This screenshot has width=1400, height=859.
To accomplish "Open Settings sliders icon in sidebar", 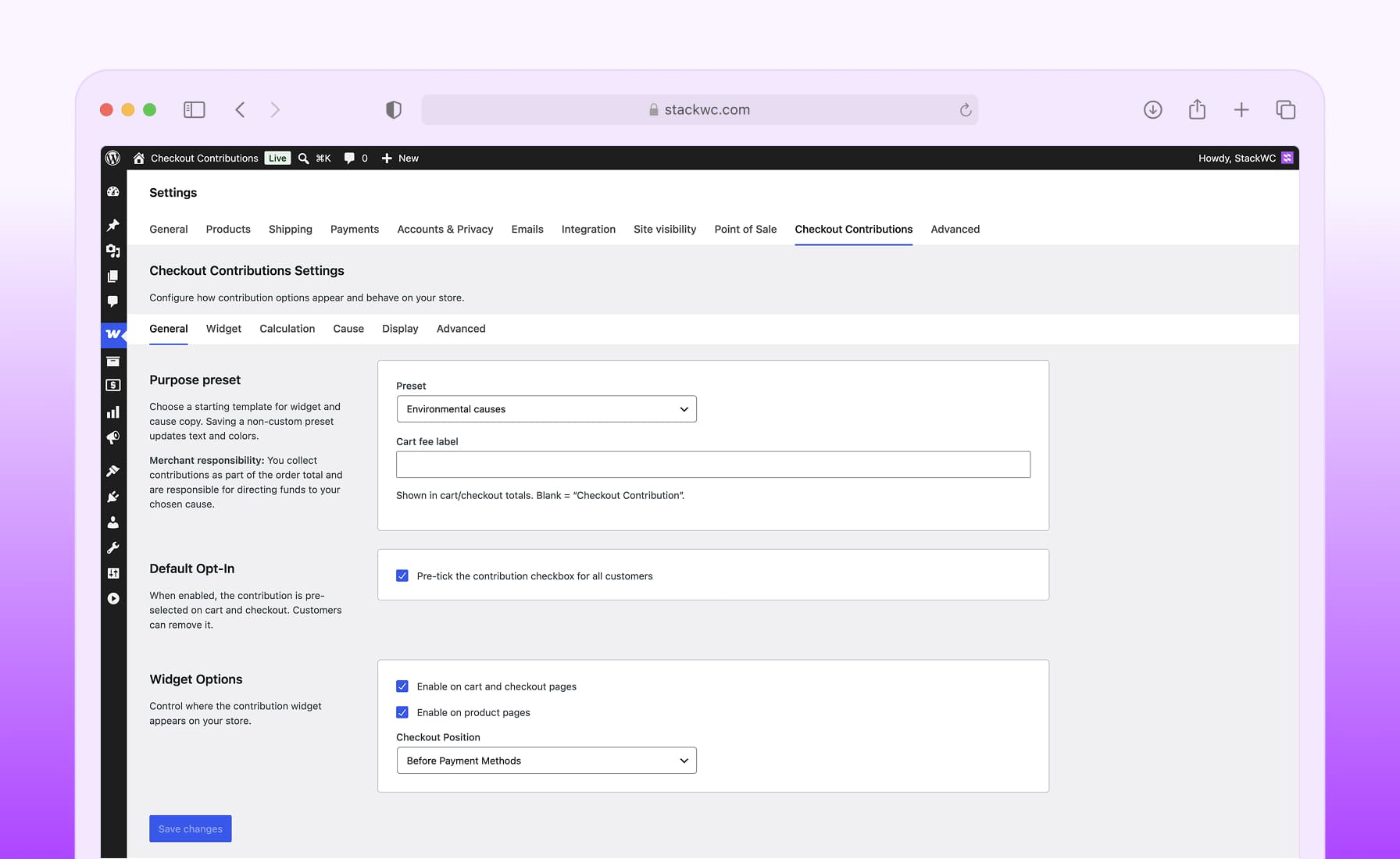I will [x=113, y=573].
